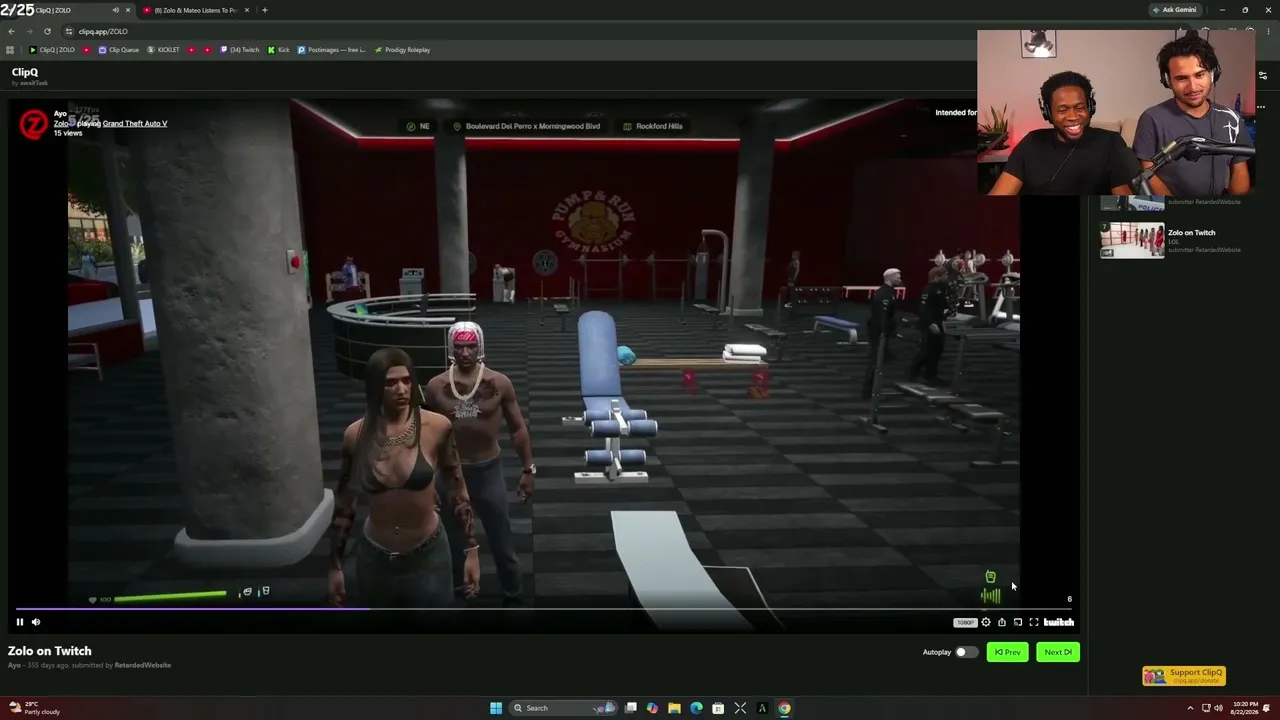
Task: Select the Zolo on Twitch LOL clip thumbnail
Action: (1132, 240)
